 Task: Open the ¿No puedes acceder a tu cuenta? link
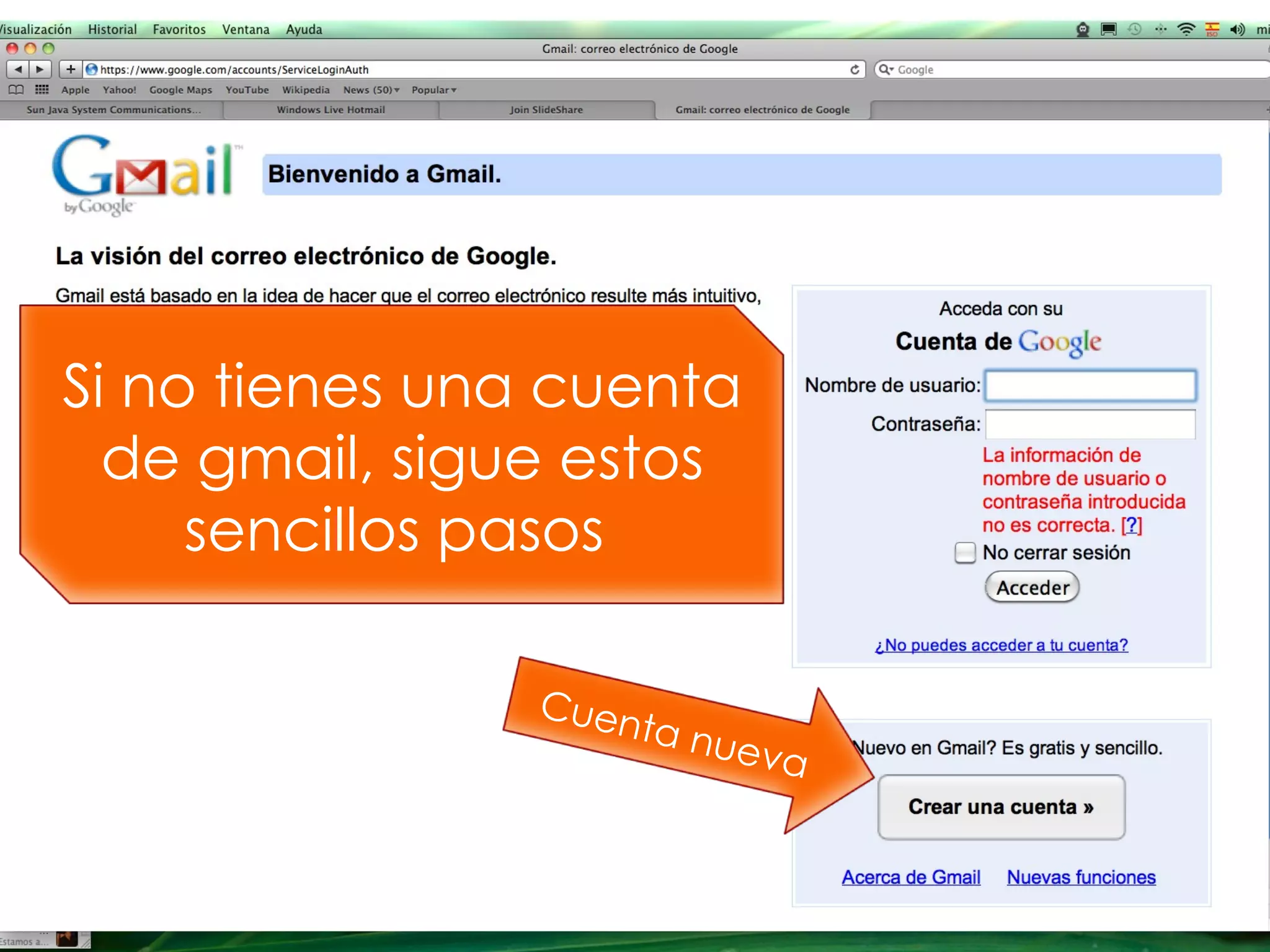point(1001,645)
